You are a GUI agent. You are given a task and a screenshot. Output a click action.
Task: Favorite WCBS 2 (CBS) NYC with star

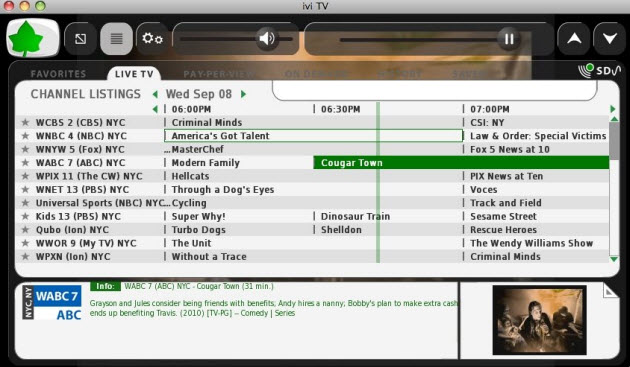pos(25,123)
